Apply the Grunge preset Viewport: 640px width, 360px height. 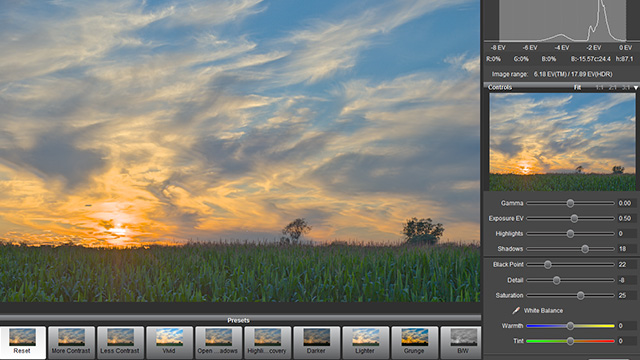pyautogui.click(x=414, y=342)
